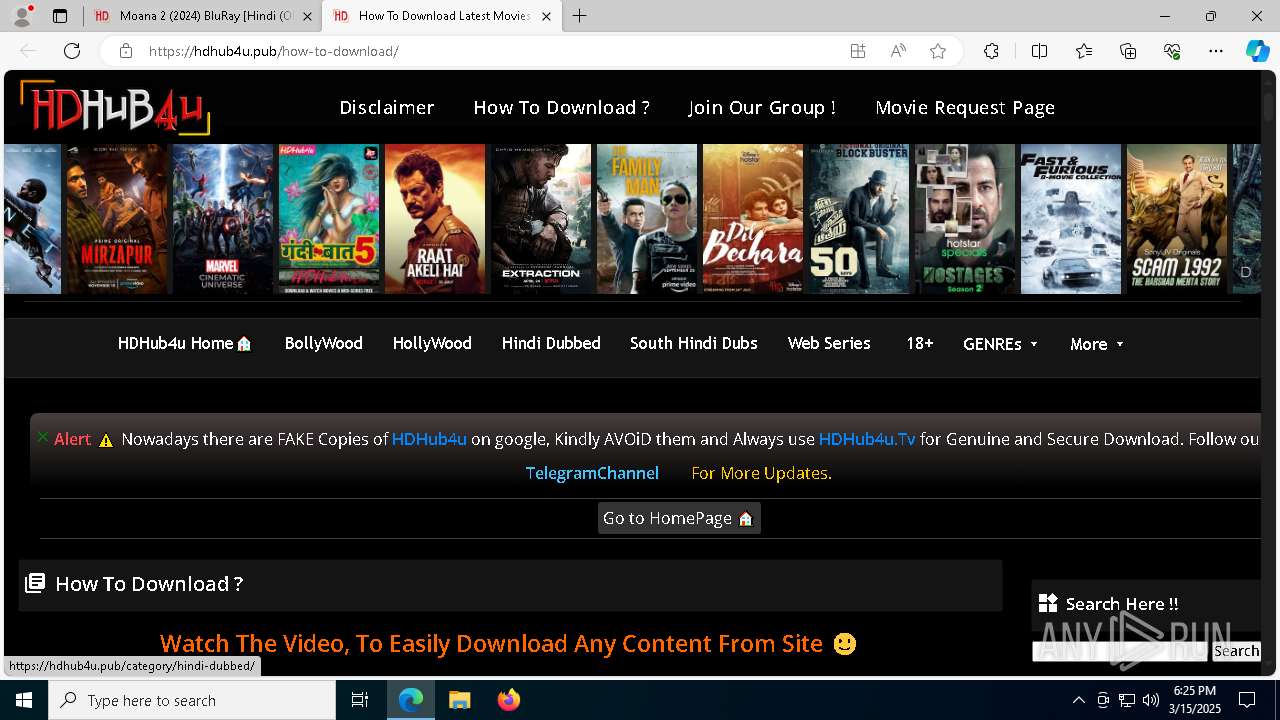Viewport: 1280px width, 720px height.
Task: Click the browser address bar URL
Action: coord(273,51)
